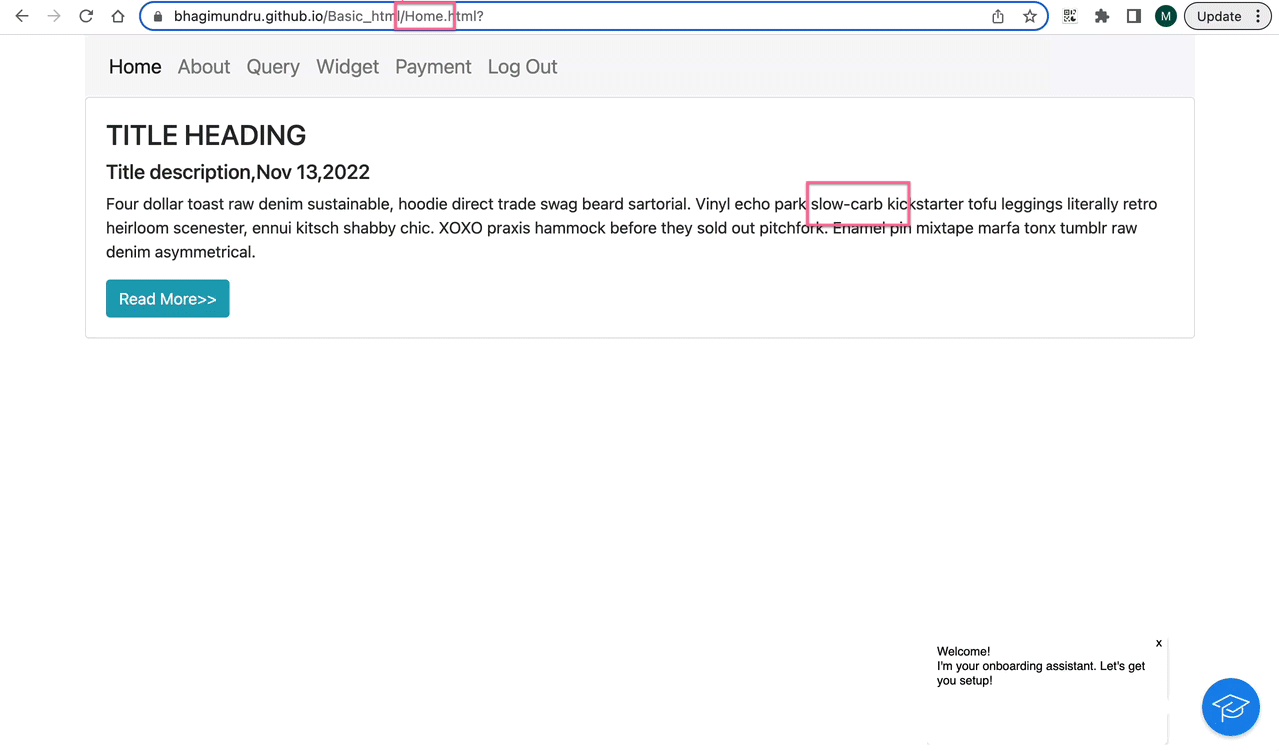
Task: Toggle the browser side panel icon
Action: pos(1134,16)
